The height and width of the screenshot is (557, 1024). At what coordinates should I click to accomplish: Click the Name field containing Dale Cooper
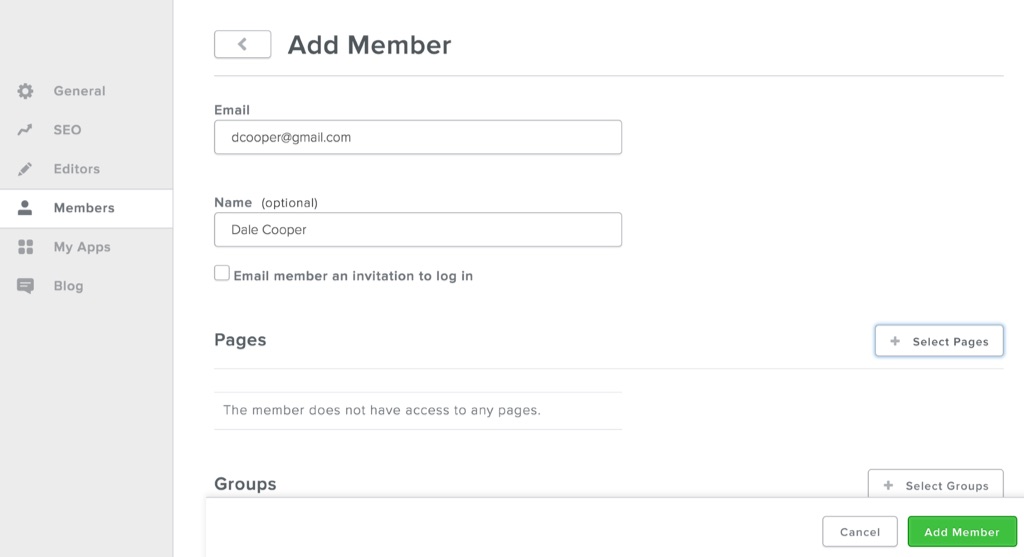(418, 229)
